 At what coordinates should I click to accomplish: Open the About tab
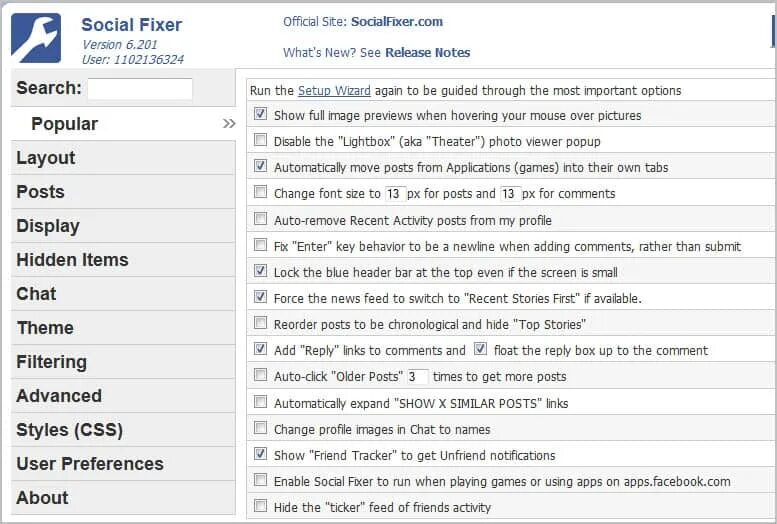pos(42,498)
